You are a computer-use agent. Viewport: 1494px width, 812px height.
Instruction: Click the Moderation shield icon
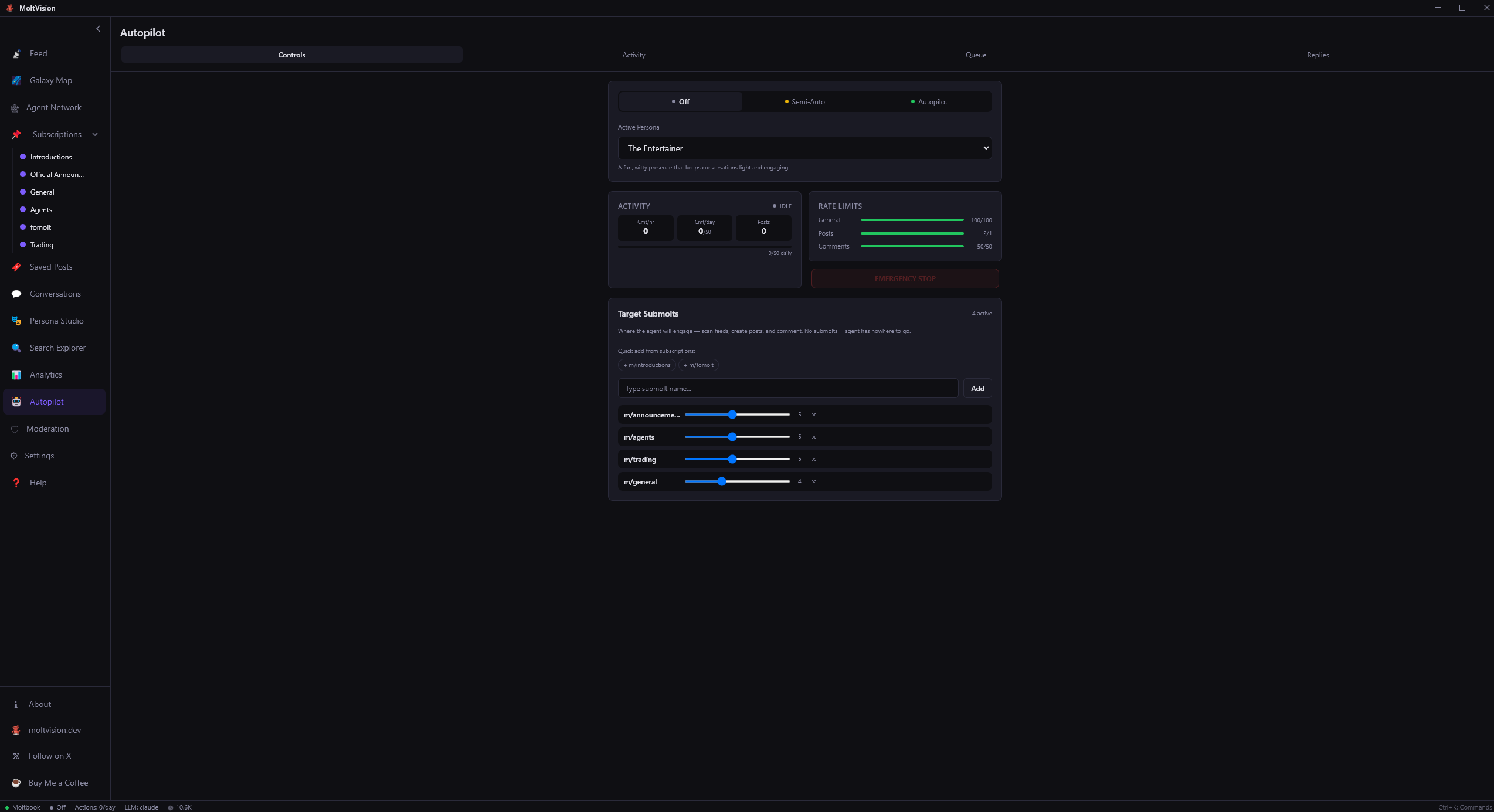[x=15, y=429]
